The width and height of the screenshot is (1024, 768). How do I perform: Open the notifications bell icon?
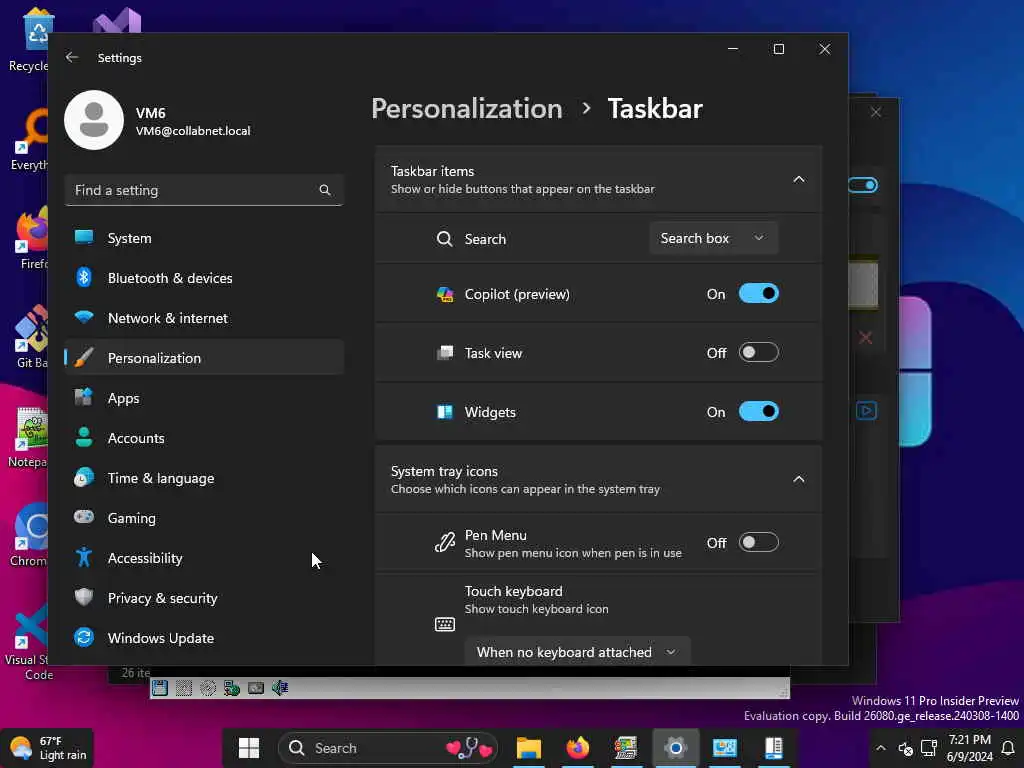[x=1008, y=748]
